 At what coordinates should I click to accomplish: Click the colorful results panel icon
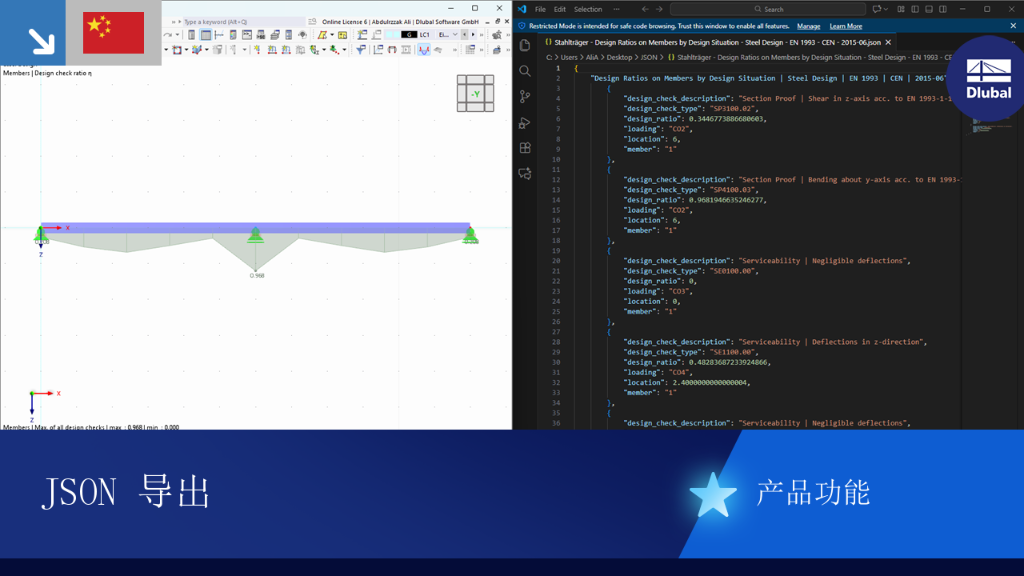(x=233, y=35)
